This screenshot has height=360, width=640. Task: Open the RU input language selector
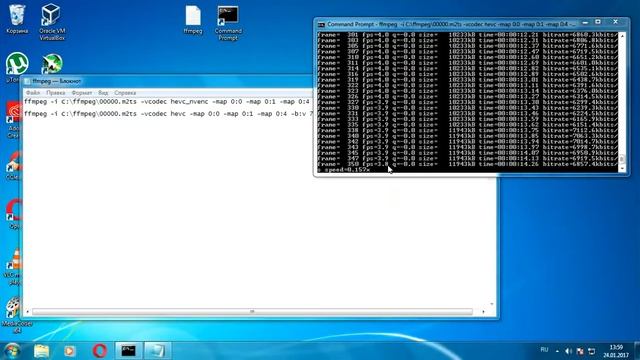coord(544,350)
